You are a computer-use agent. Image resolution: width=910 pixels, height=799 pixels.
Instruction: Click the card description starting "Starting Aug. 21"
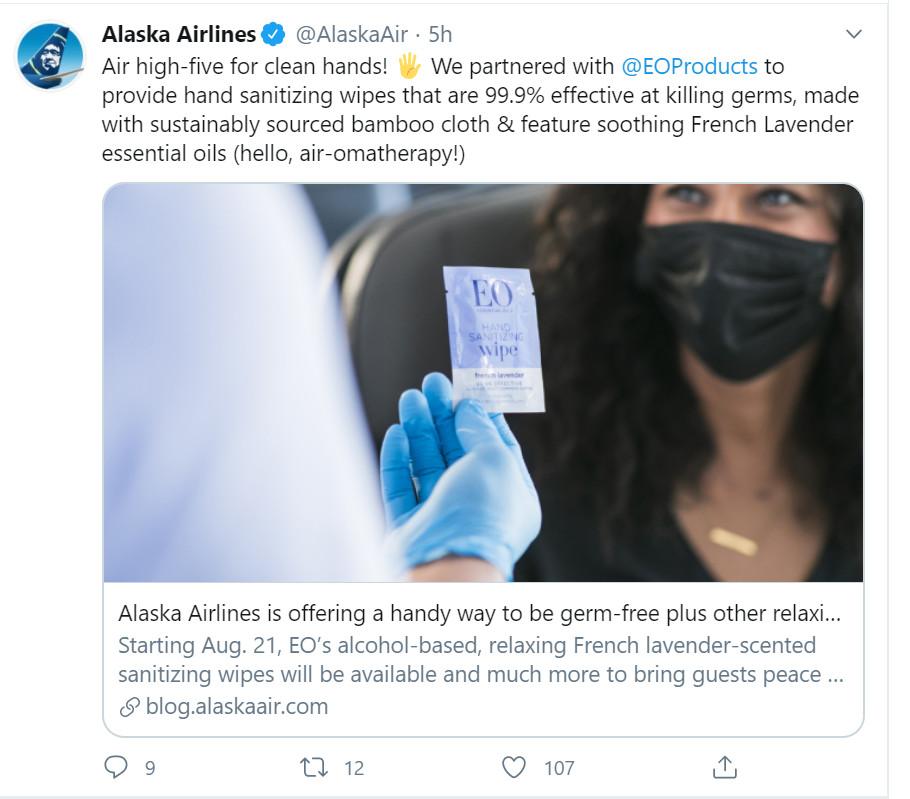click(x=480, y=659)
